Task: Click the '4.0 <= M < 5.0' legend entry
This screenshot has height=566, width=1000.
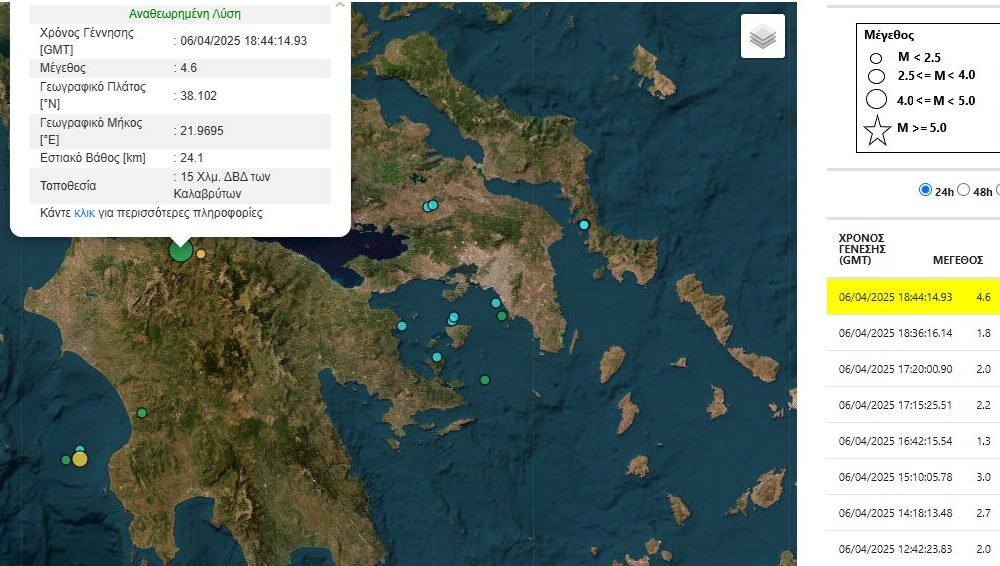Action: pyautogui.click(x=921, y=100)
